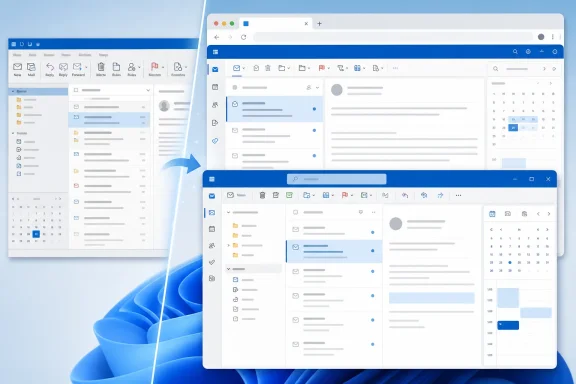Click the New mail envelope in classic ribbon

pos(17,67)
